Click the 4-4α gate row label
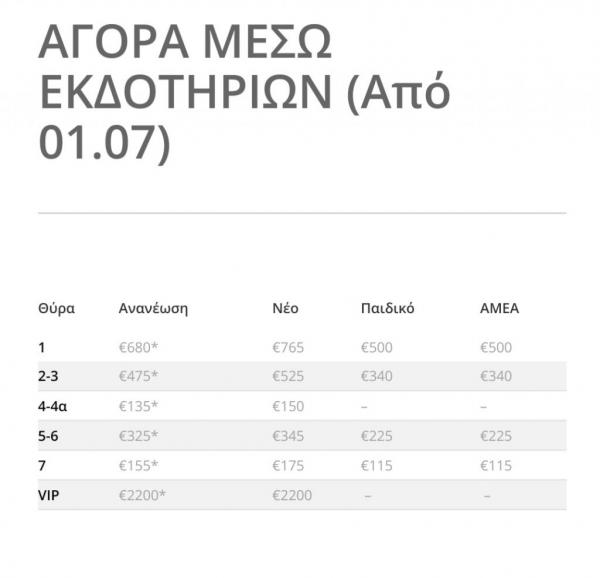 coord(55,406)
